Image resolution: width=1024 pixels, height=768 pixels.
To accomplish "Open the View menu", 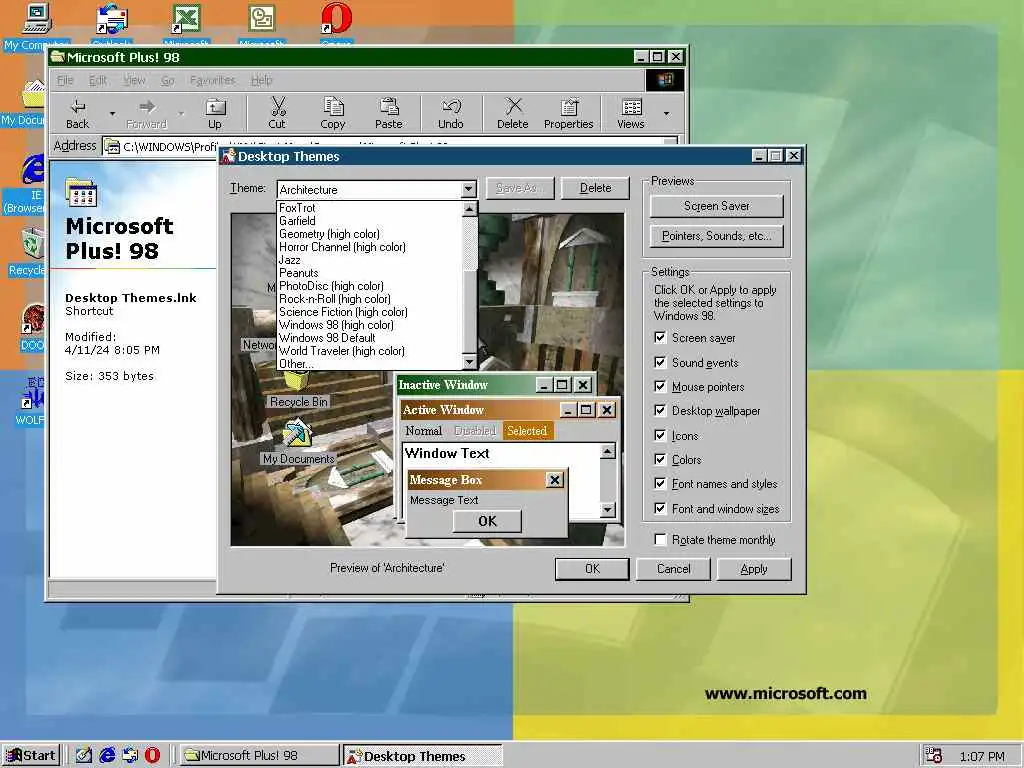I will 135,80.
